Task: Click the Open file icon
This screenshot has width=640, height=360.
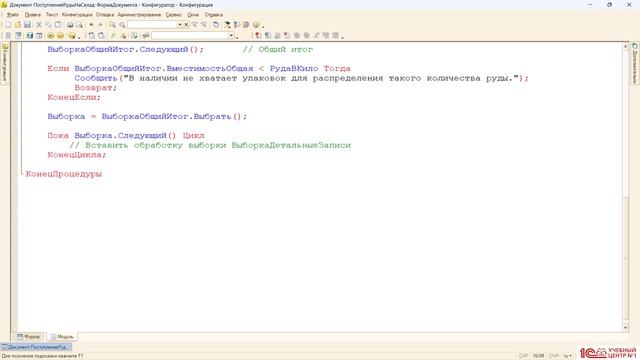Action: point(18,25)
